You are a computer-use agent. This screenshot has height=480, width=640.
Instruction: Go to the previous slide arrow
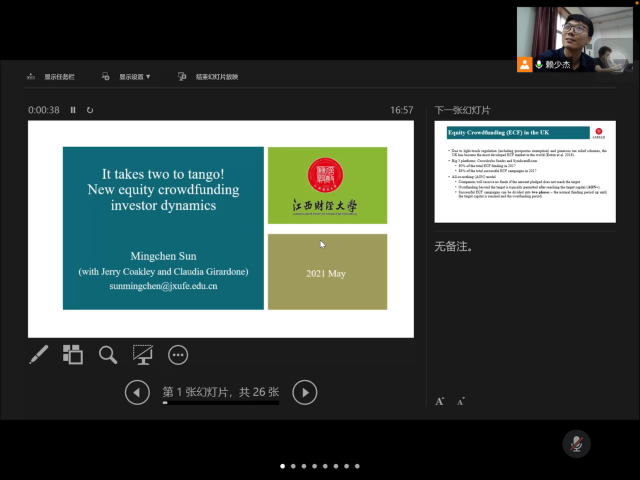[137, 393]
